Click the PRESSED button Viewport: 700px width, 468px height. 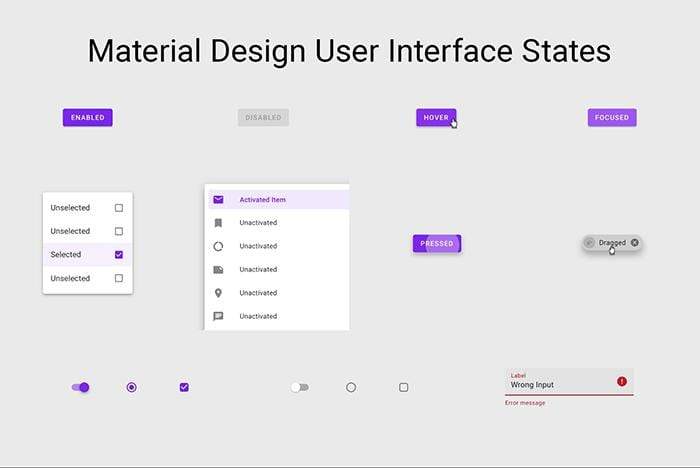[436, 243]
